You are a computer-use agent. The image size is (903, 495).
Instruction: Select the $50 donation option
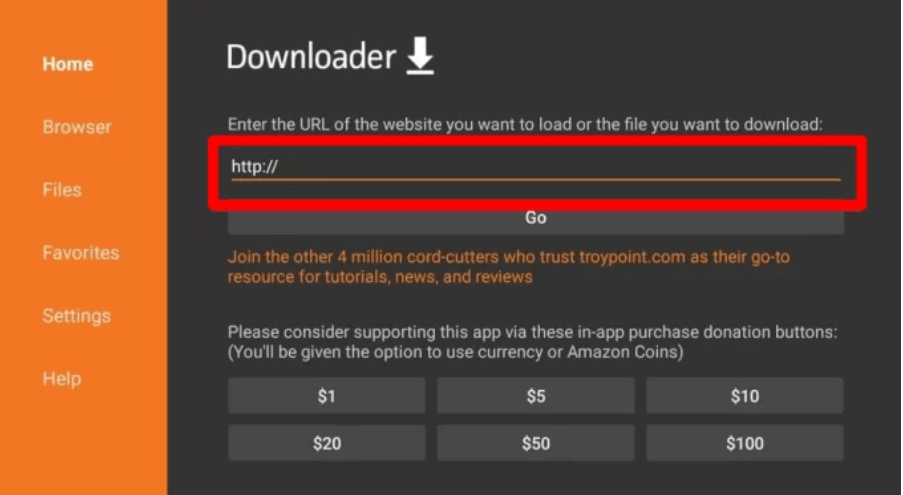pos(536,443)
